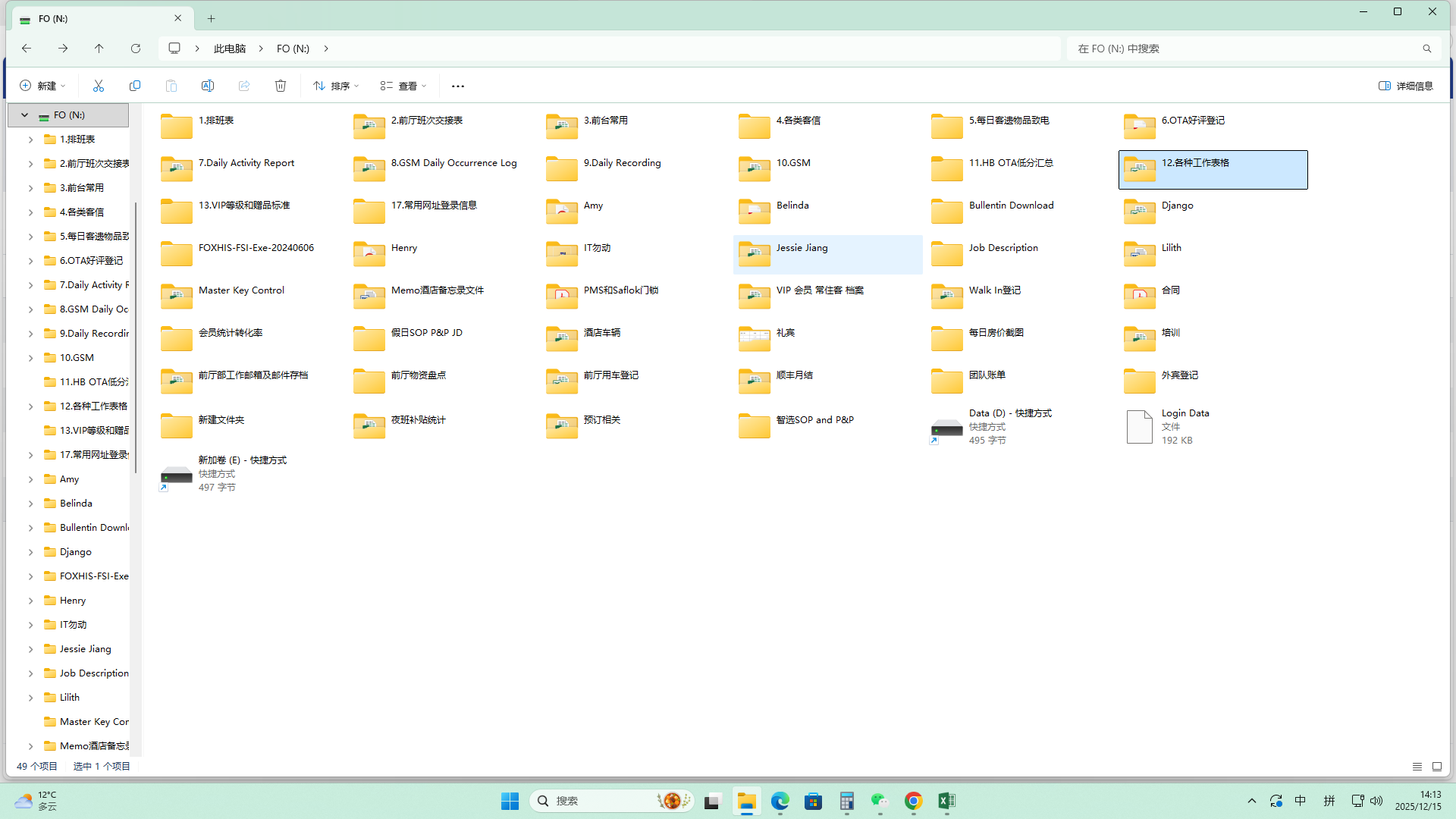Click the search box for FO (N:)
This screenshot has width=1456, height=819.
(1244, 49)
